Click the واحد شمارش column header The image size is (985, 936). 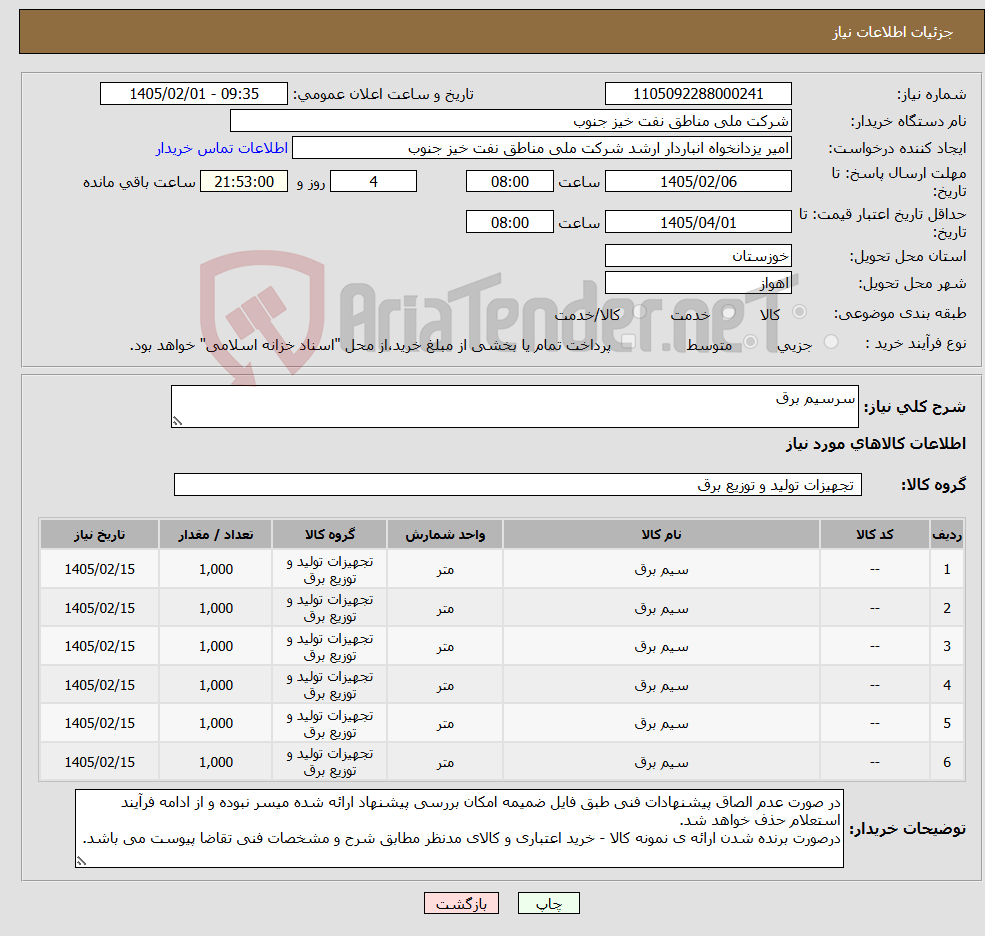click(445, 535)
